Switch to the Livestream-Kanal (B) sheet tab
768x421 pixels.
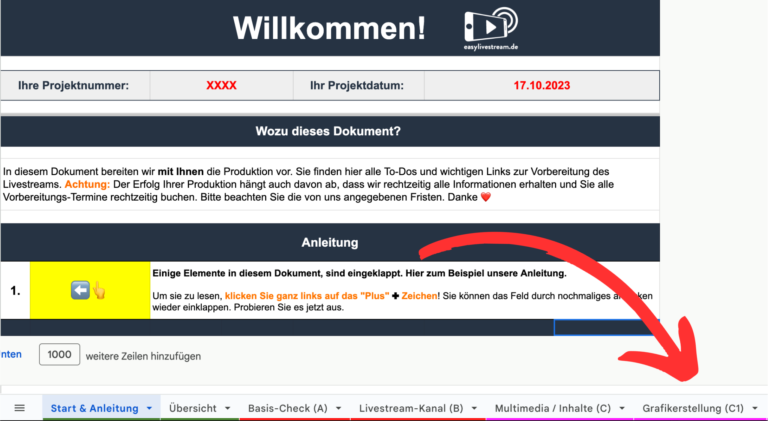[x=411, y=408]
